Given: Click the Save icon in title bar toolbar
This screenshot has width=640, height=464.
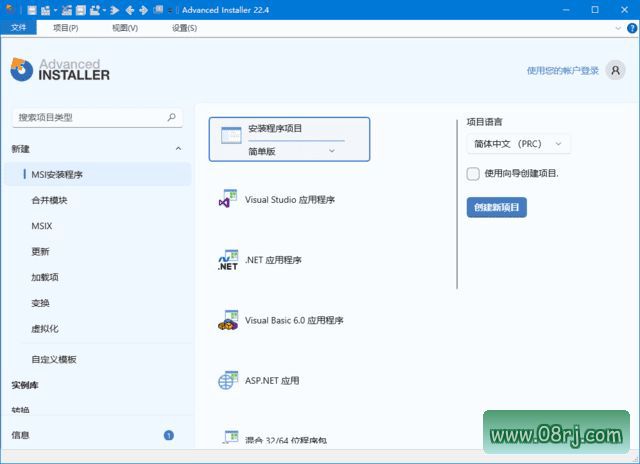Looking at the screenshot, I should click(32, 10).
